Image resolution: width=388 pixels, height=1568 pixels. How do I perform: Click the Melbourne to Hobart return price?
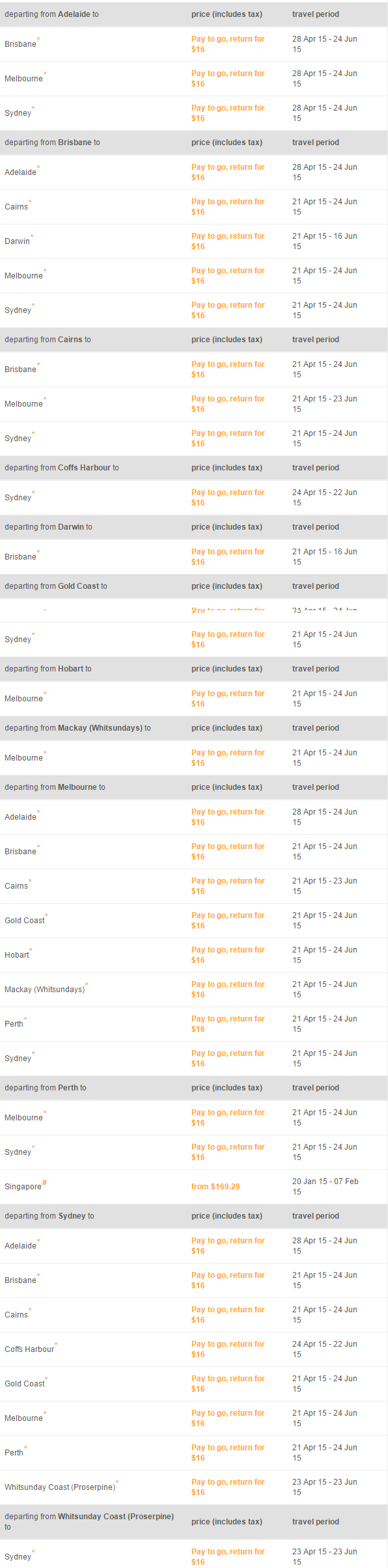[228, 955]
